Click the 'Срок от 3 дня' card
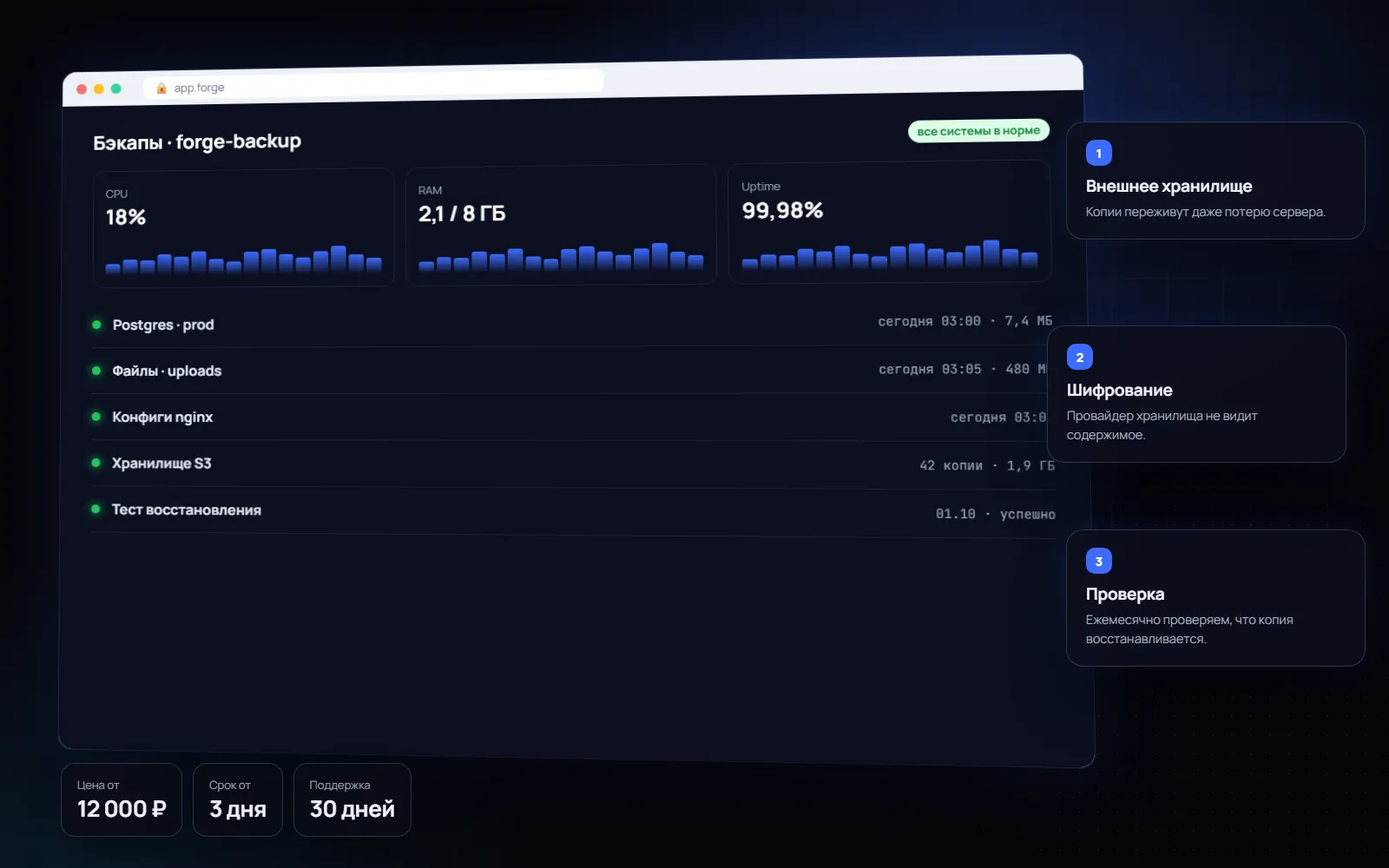Screen dimensions: 1389x868 coord(238,799)
